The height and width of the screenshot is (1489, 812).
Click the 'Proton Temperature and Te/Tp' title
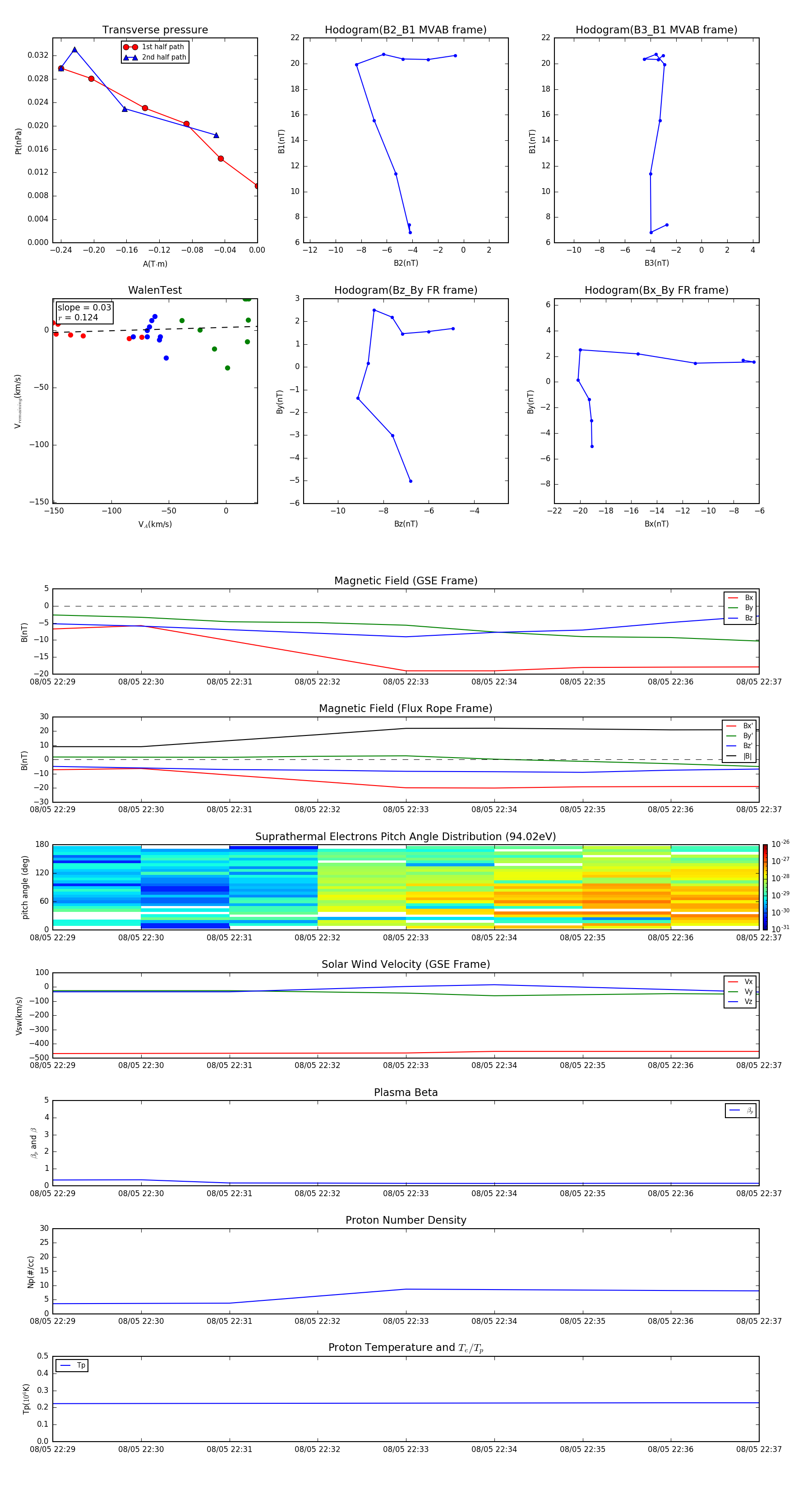pos(406,1348)
